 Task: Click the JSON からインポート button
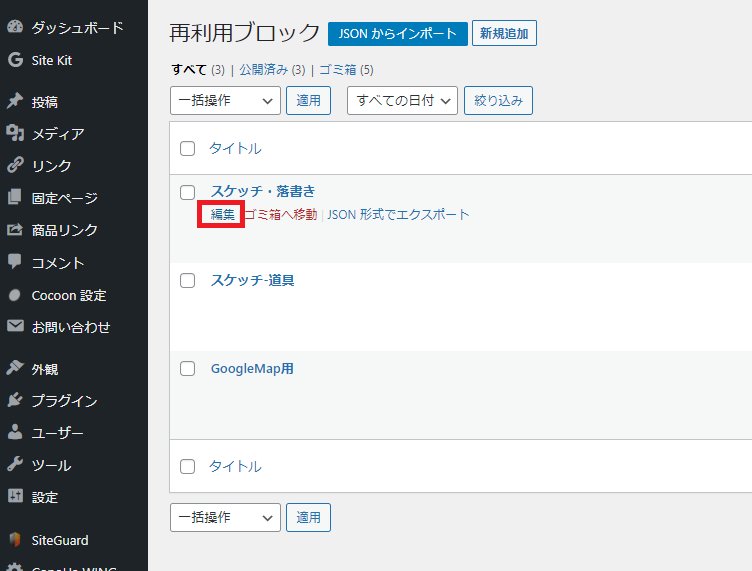[x=398, y=34]
